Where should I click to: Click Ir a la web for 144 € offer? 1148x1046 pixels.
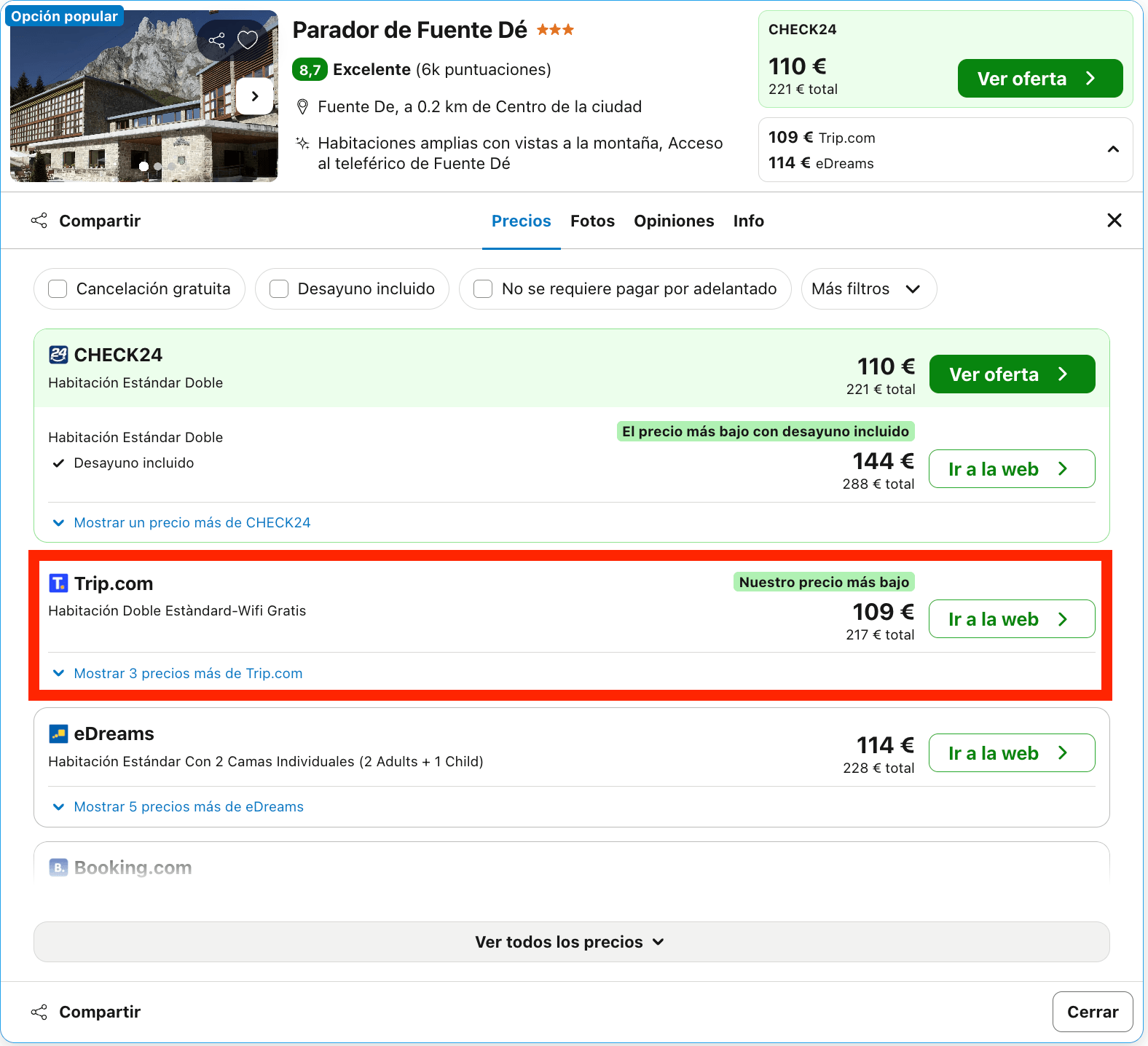pyautogui.click(x=1013, y=469)
